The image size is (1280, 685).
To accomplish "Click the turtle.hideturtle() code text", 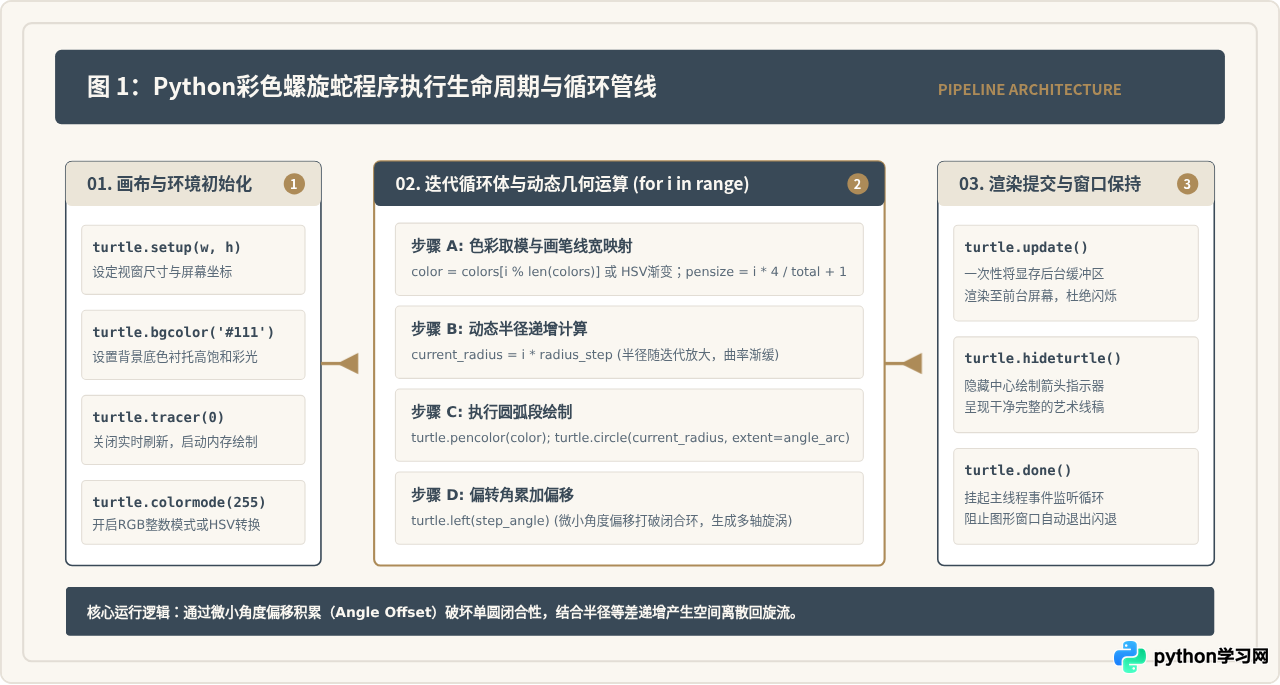I will click(x=1043, y=359).
